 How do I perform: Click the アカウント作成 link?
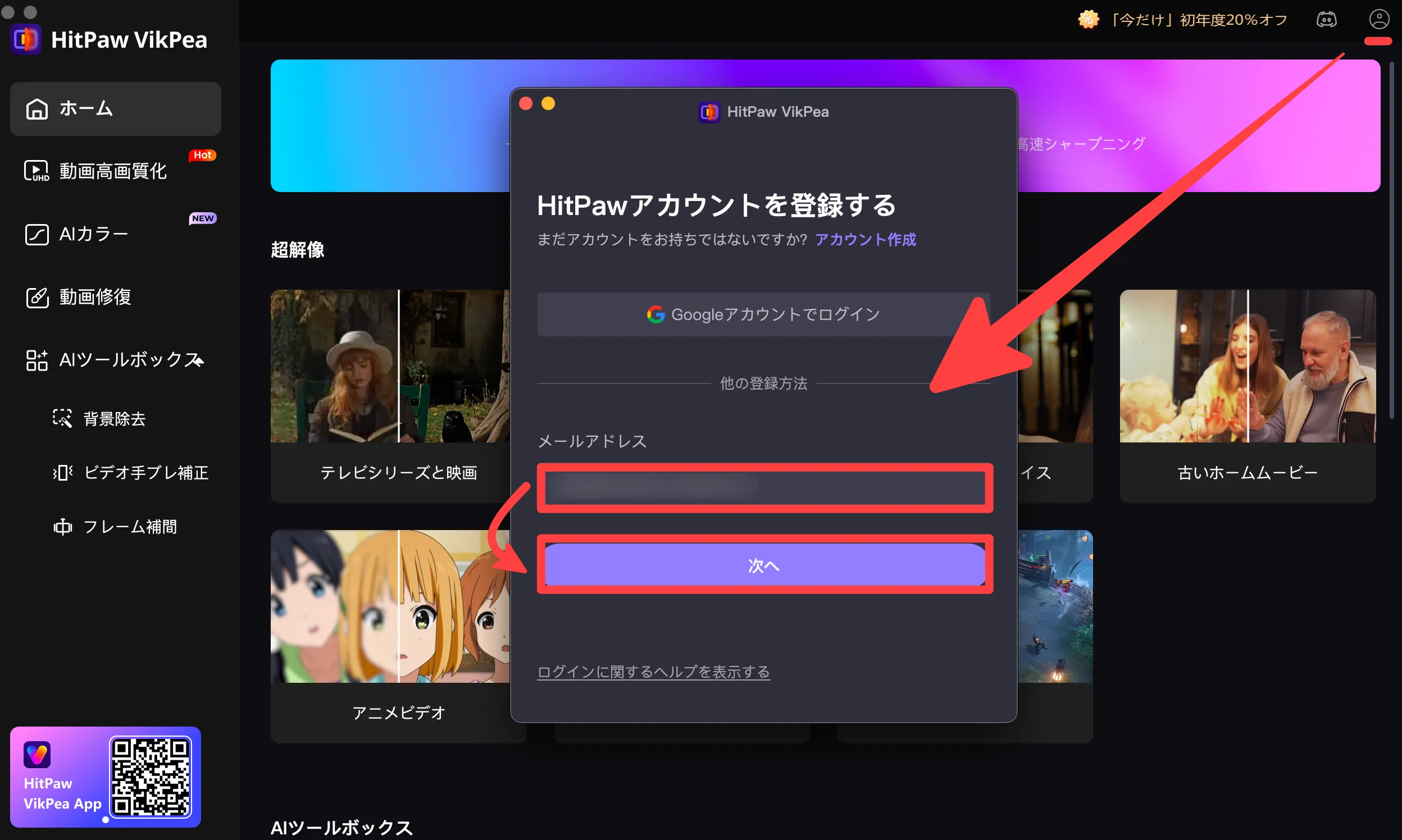pos(865,239)
